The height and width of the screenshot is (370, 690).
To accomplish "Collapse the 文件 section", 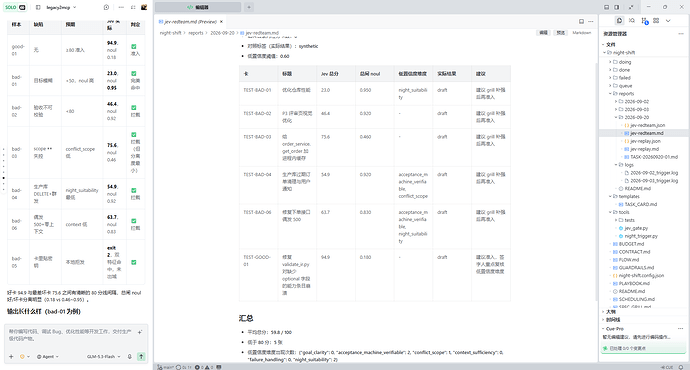I will pyautogui.click(x=642, y=44).
